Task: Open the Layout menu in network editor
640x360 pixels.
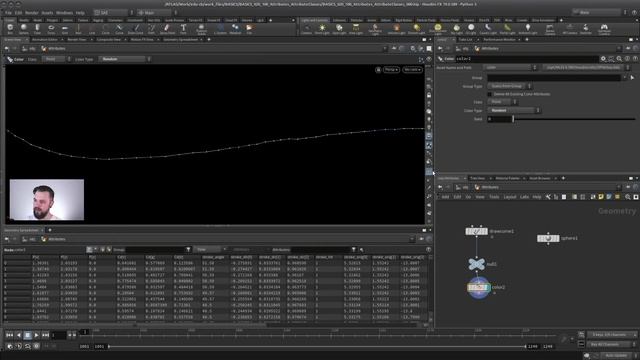Action: (509, 197)
